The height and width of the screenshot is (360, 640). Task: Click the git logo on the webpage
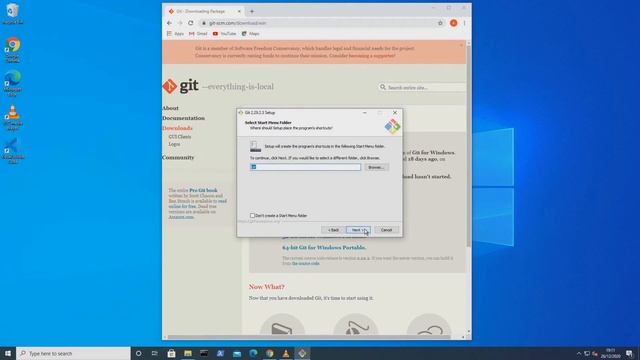180,86
